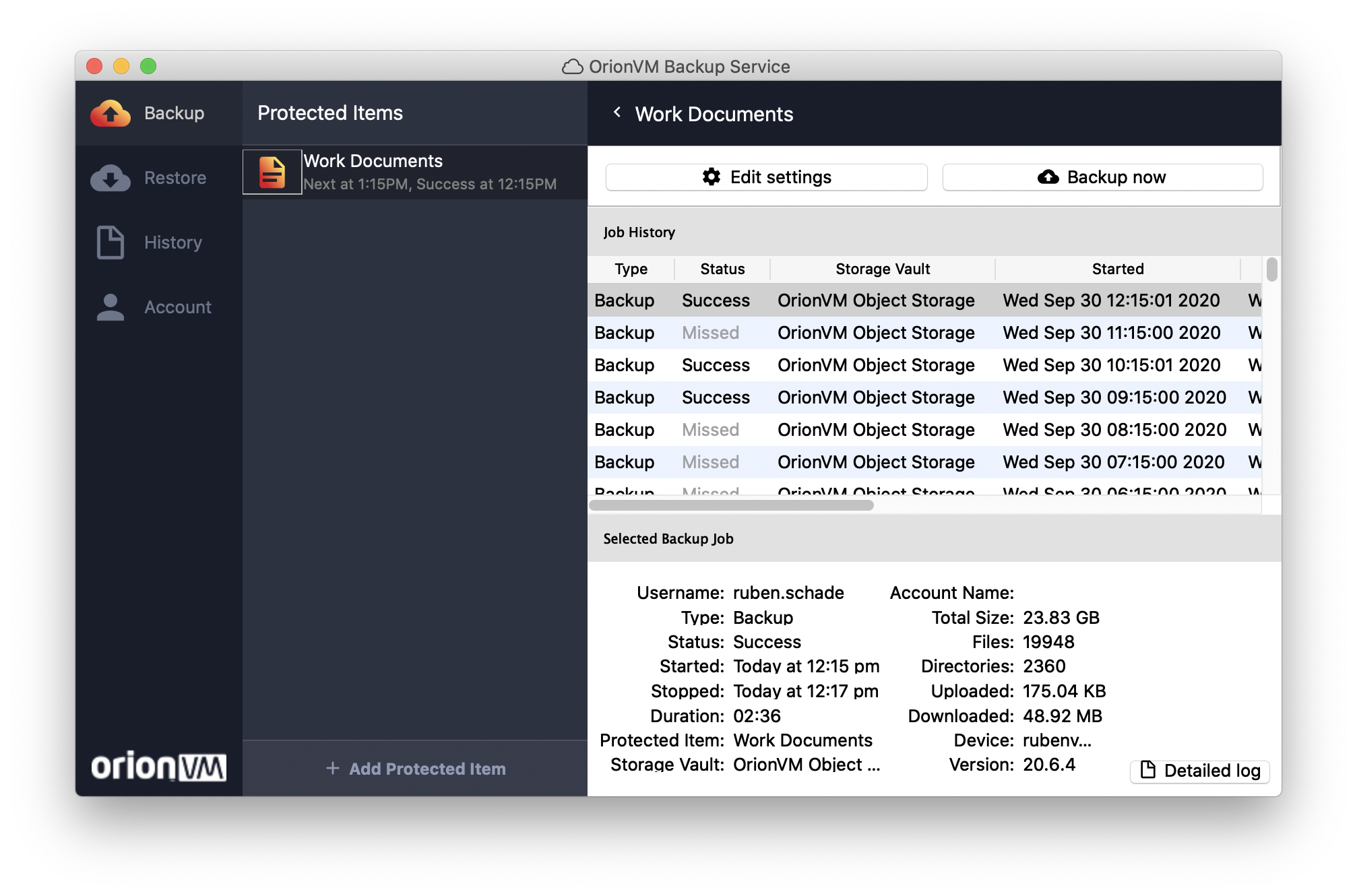The image size is (1357, 896).
Task: Sort job history by Type column
Action: [x=631, y=269]
